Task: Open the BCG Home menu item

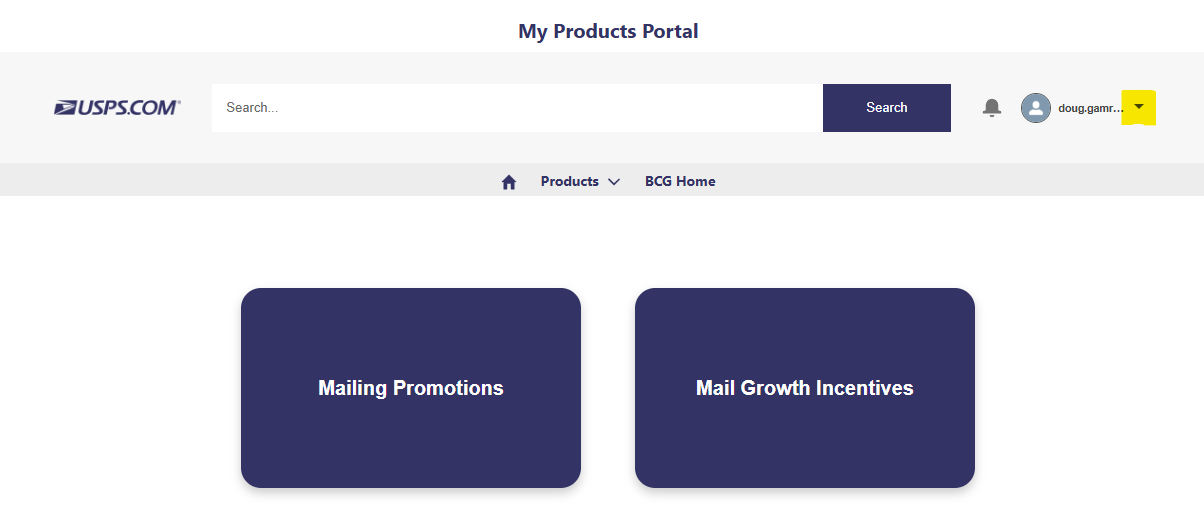Action: (680, 181)
